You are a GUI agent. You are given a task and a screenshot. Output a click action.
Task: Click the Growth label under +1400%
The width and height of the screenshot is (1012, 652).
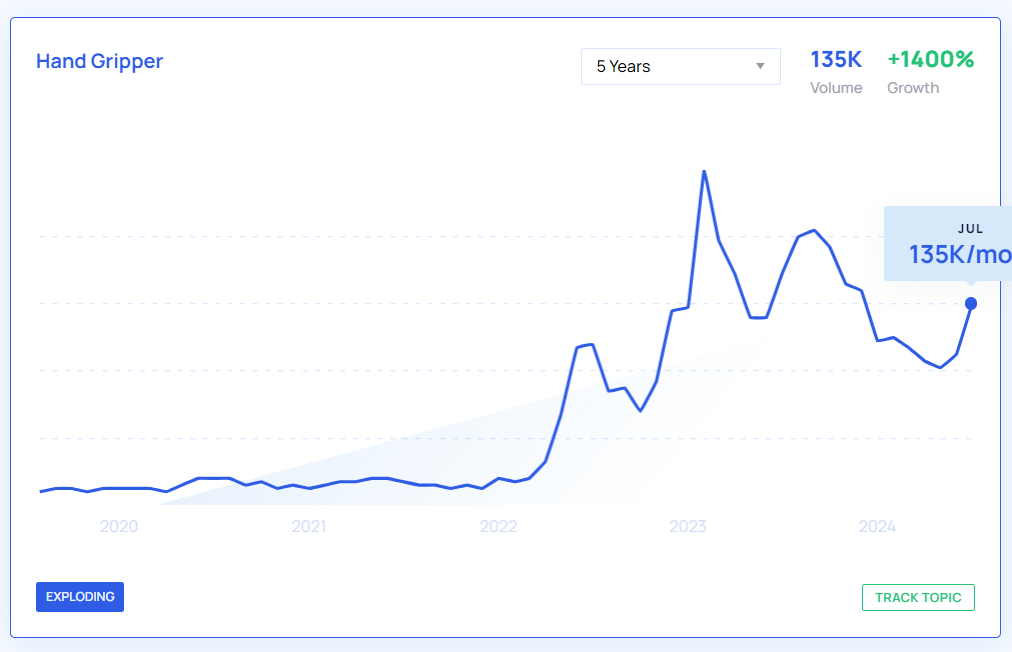(x=912, y=88)
